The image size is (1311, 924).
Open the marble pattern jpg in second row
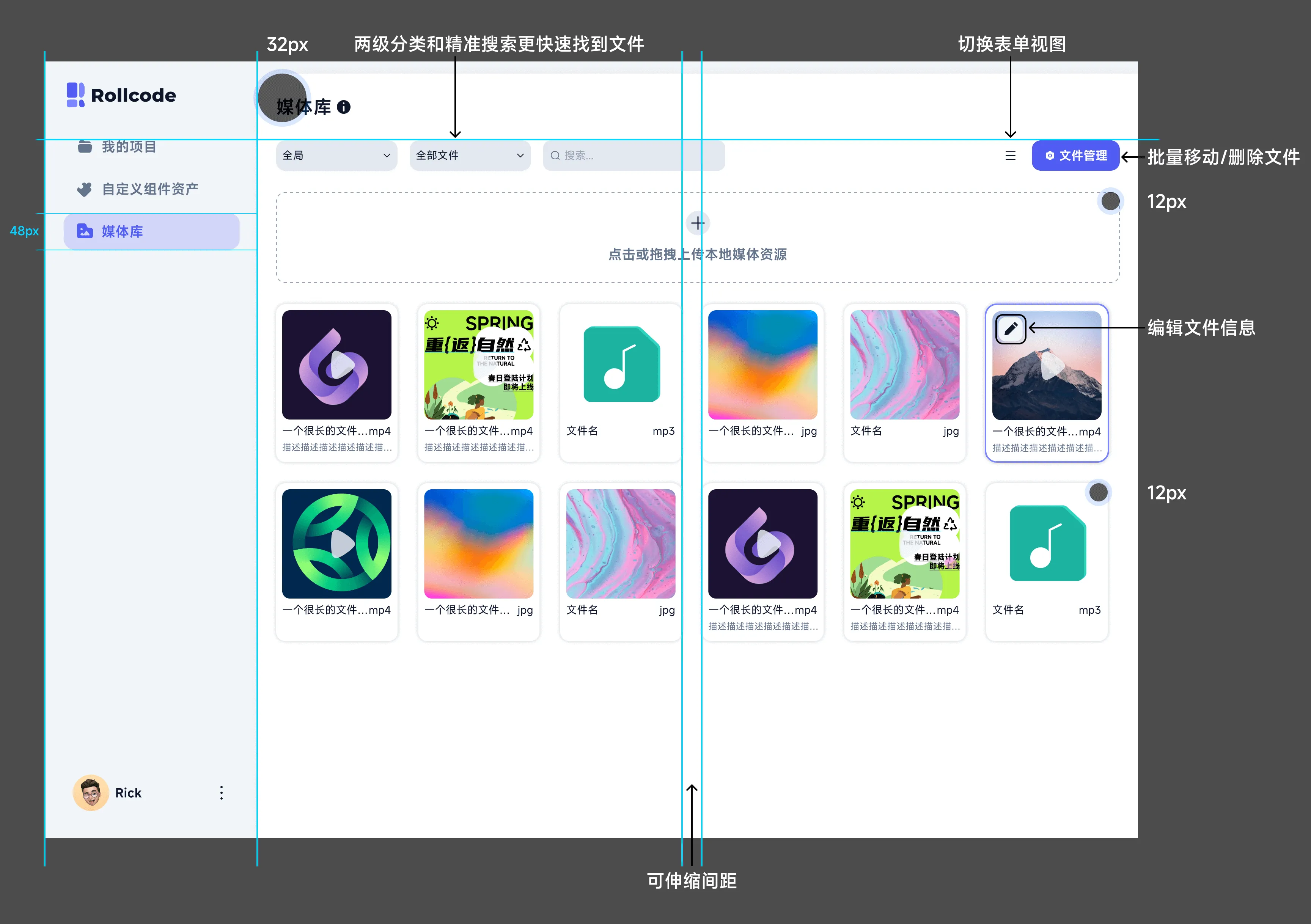pos(621,543)
